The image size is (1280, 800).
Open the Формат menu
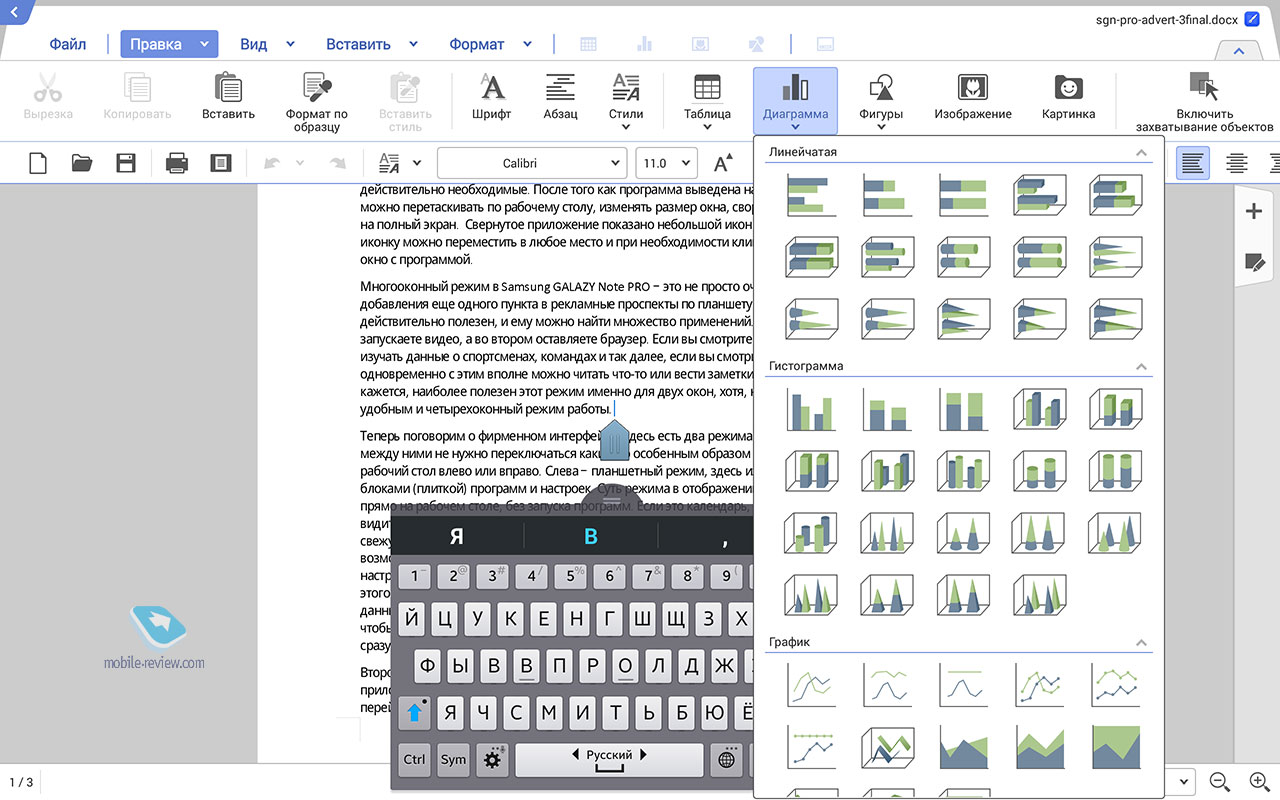click(490, 44)
